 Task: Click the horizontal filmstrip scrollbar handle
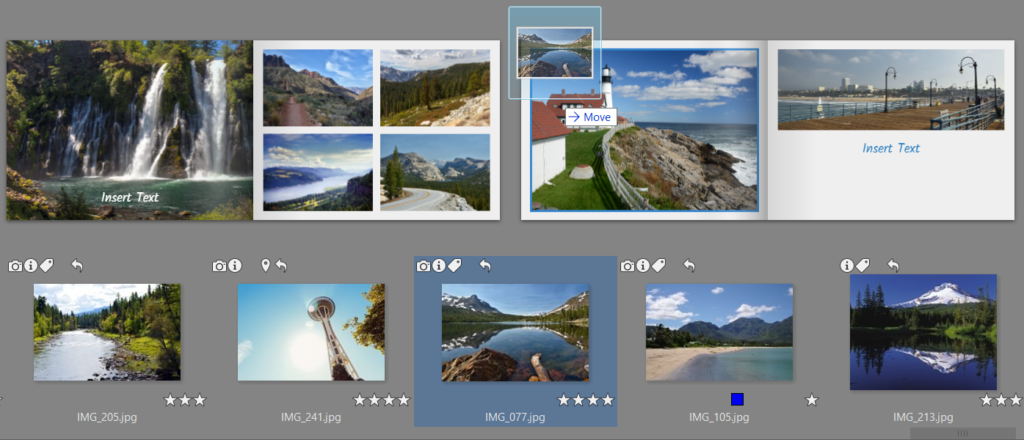(x=963, y=433)
